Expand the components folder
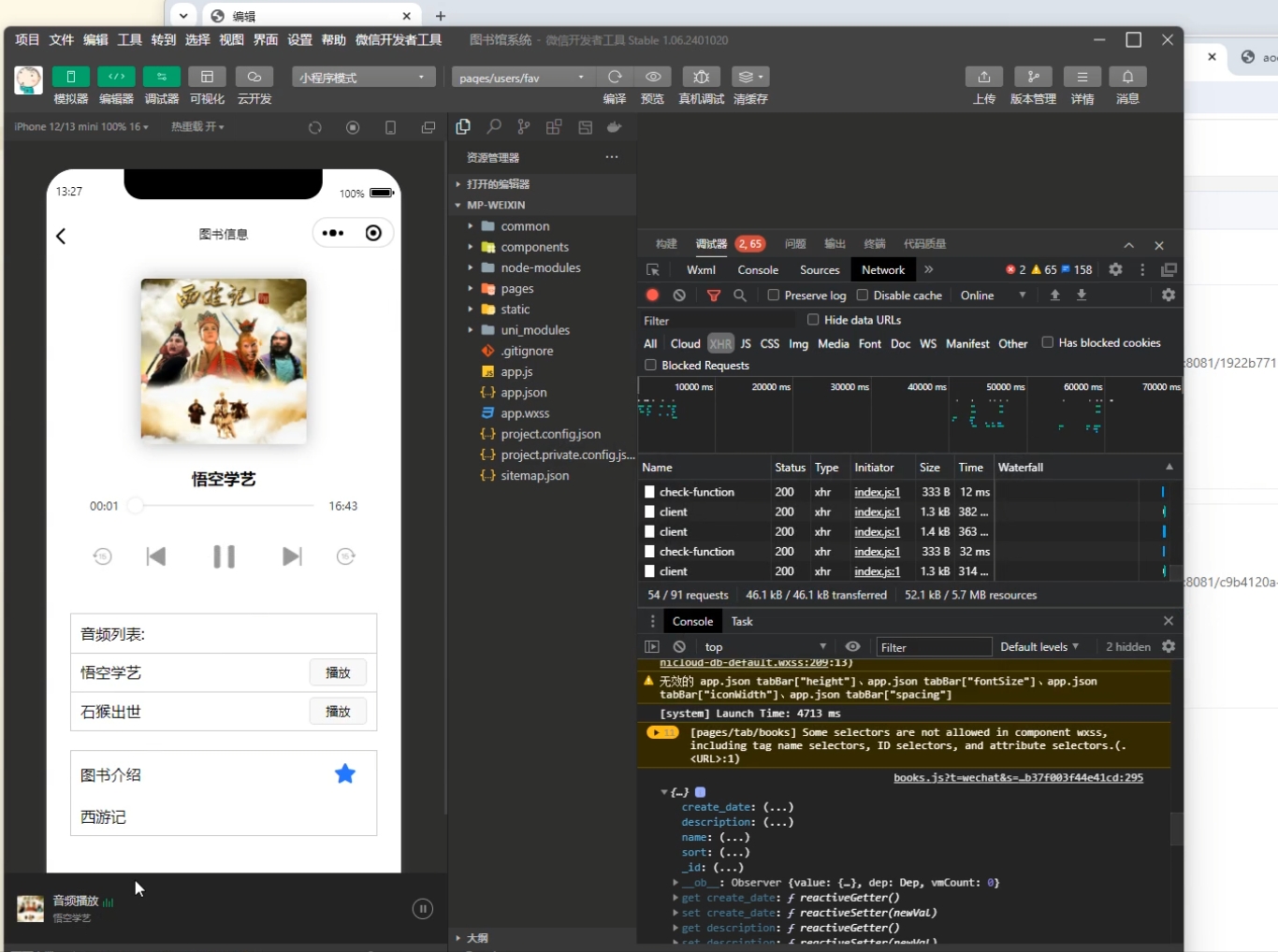 (534, 247)
